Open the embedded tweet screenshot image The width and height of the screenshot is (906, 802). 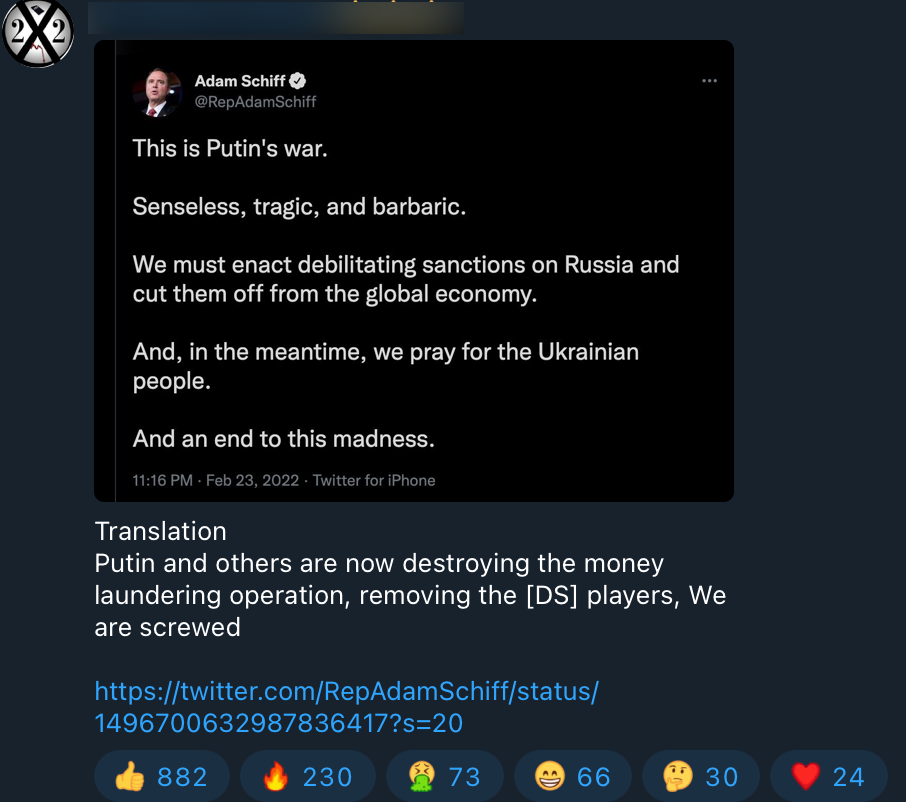pyautogui.click(x=414, y=270)
